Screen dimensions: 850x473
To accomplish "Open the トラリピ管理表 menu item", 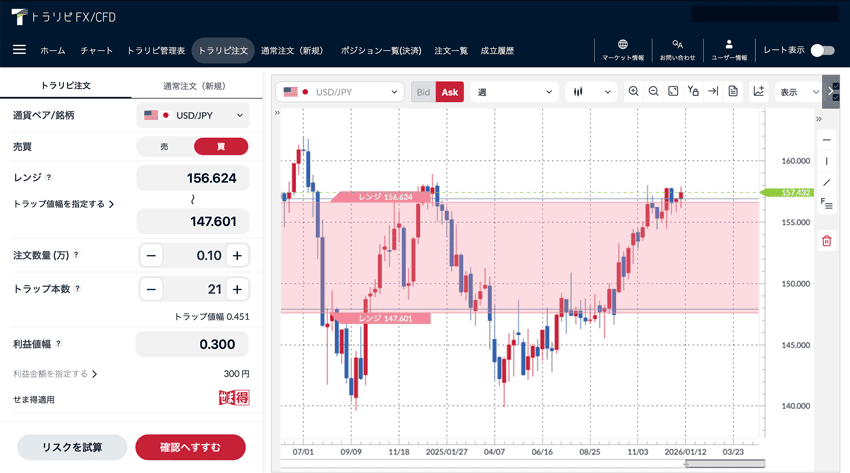I will (155, 51).
